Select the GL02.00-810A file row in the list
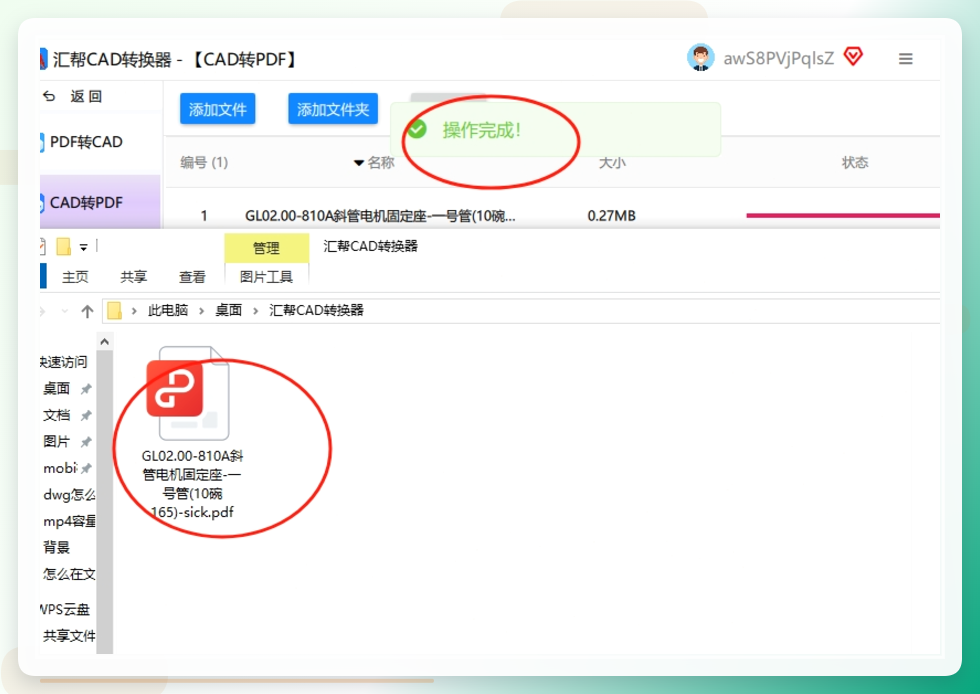 [x=552, y=216]
